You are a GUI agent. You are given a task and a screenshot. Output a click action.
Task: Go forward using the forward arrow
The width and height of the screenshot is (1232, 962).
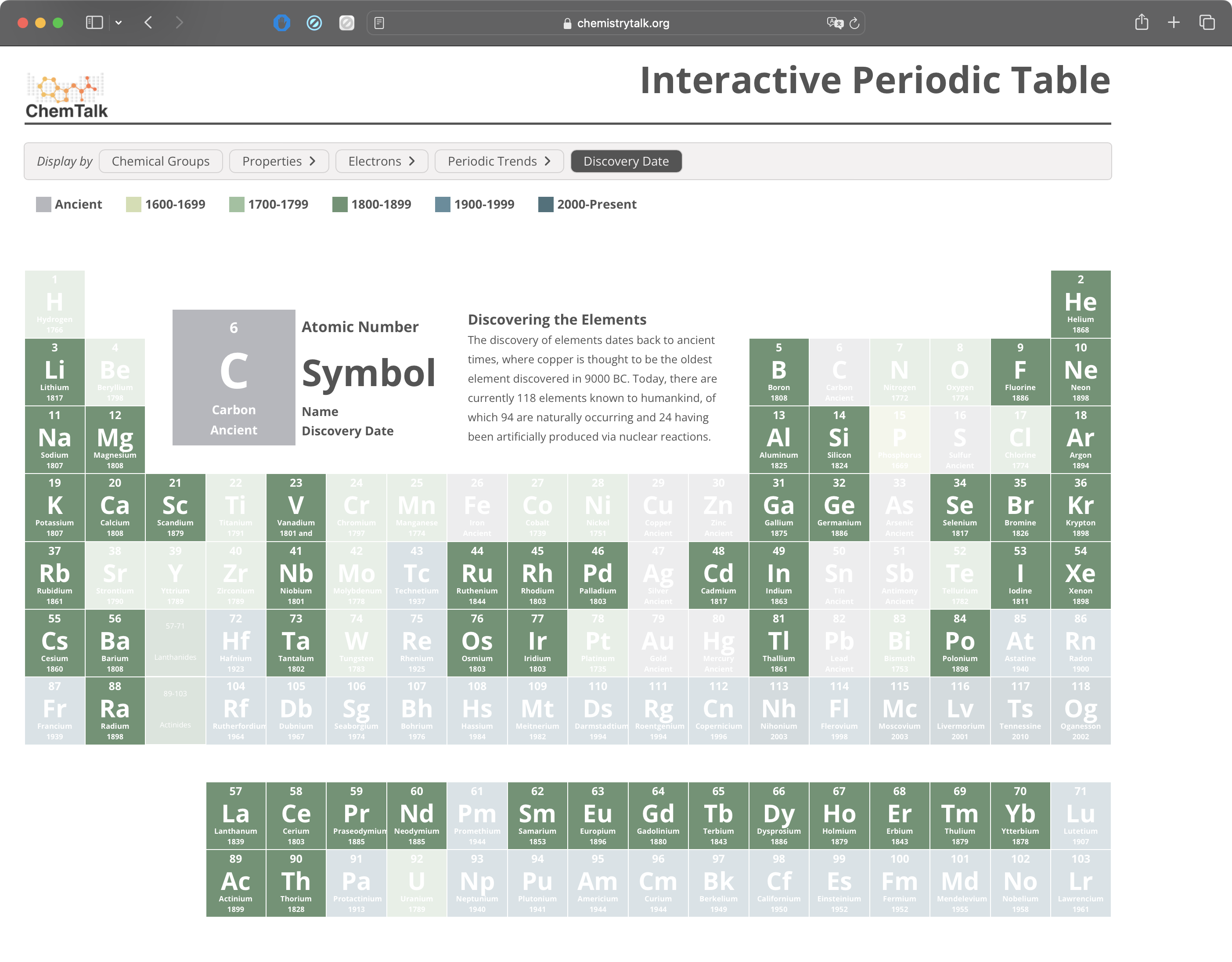180,22
